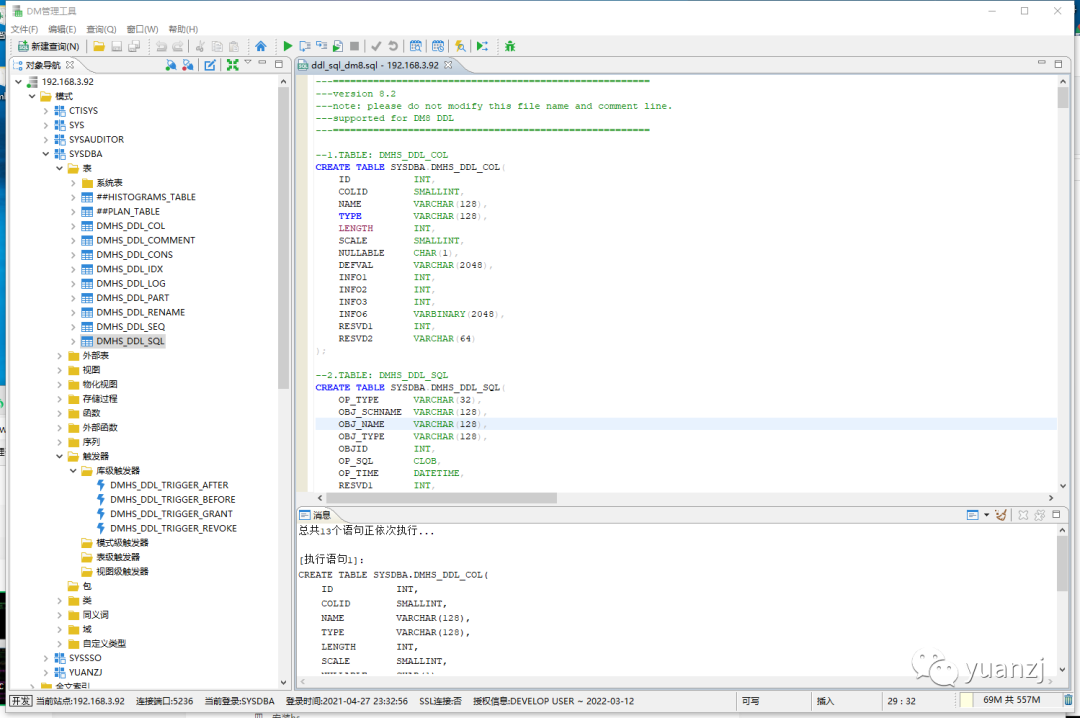Click the blue Home toolbar icon
Image resolution: width=1080 pixels, height=718 pixels.
click(260, 46)
